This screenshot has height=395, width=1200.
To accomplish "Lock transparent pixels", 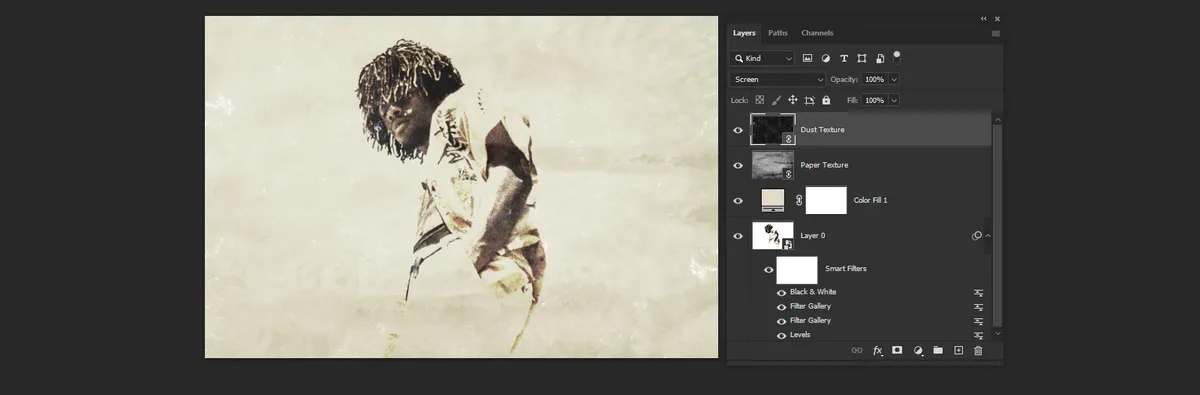I will point(759,100).
